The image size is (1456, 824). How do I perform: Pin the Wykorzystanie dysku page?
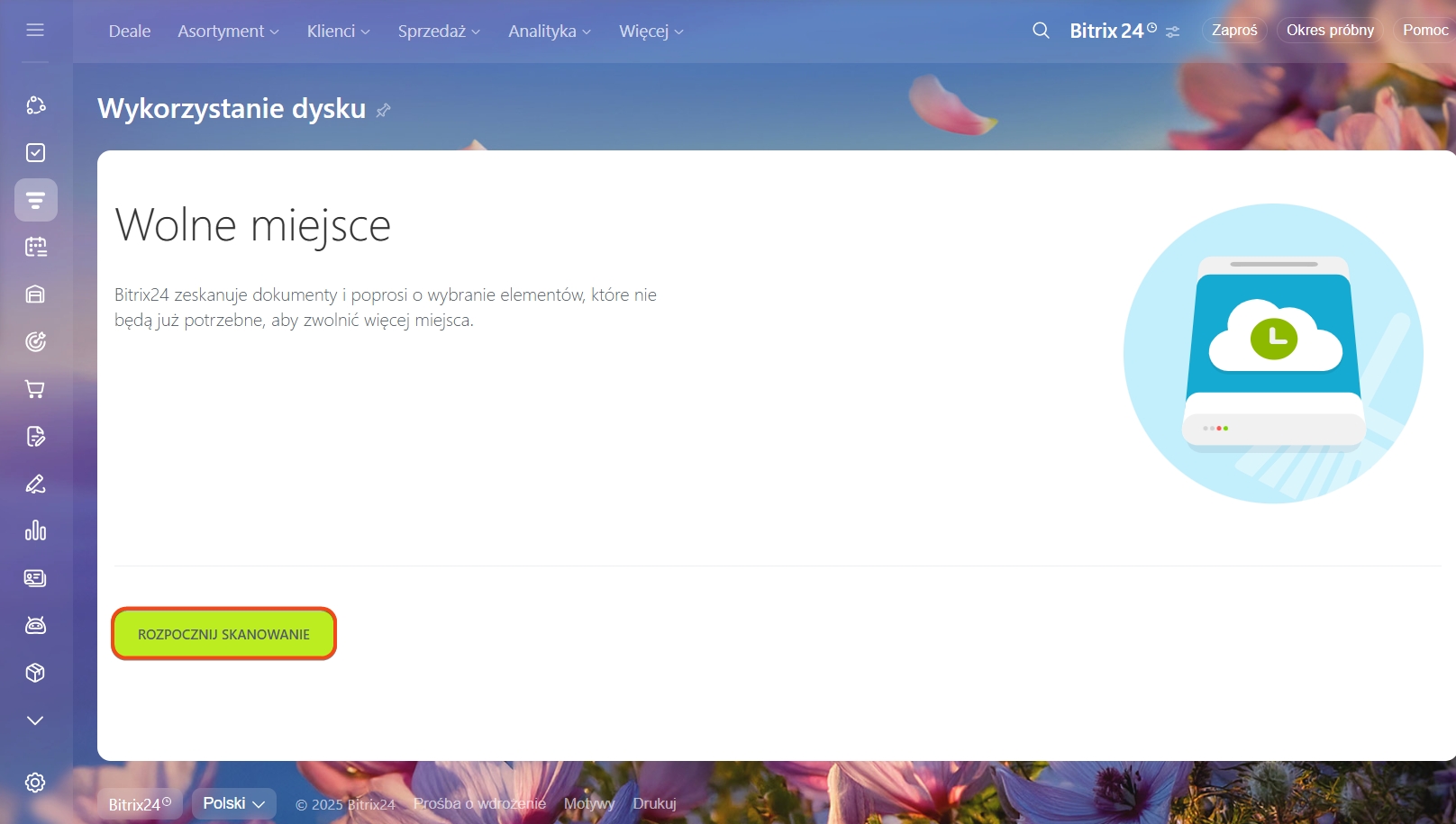(384, 110)
